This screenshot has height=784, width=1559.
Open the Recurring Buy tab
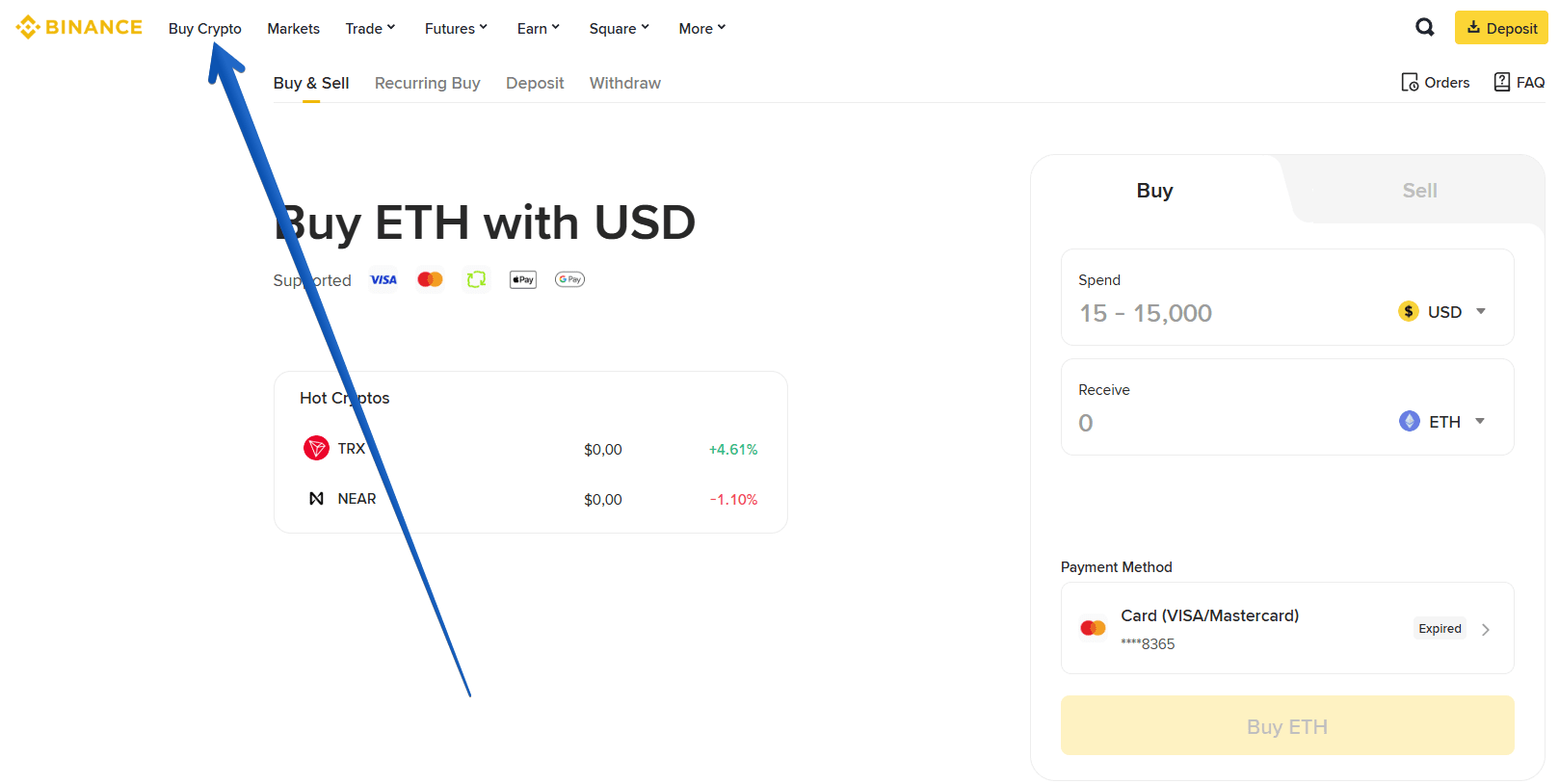[427, 83]
